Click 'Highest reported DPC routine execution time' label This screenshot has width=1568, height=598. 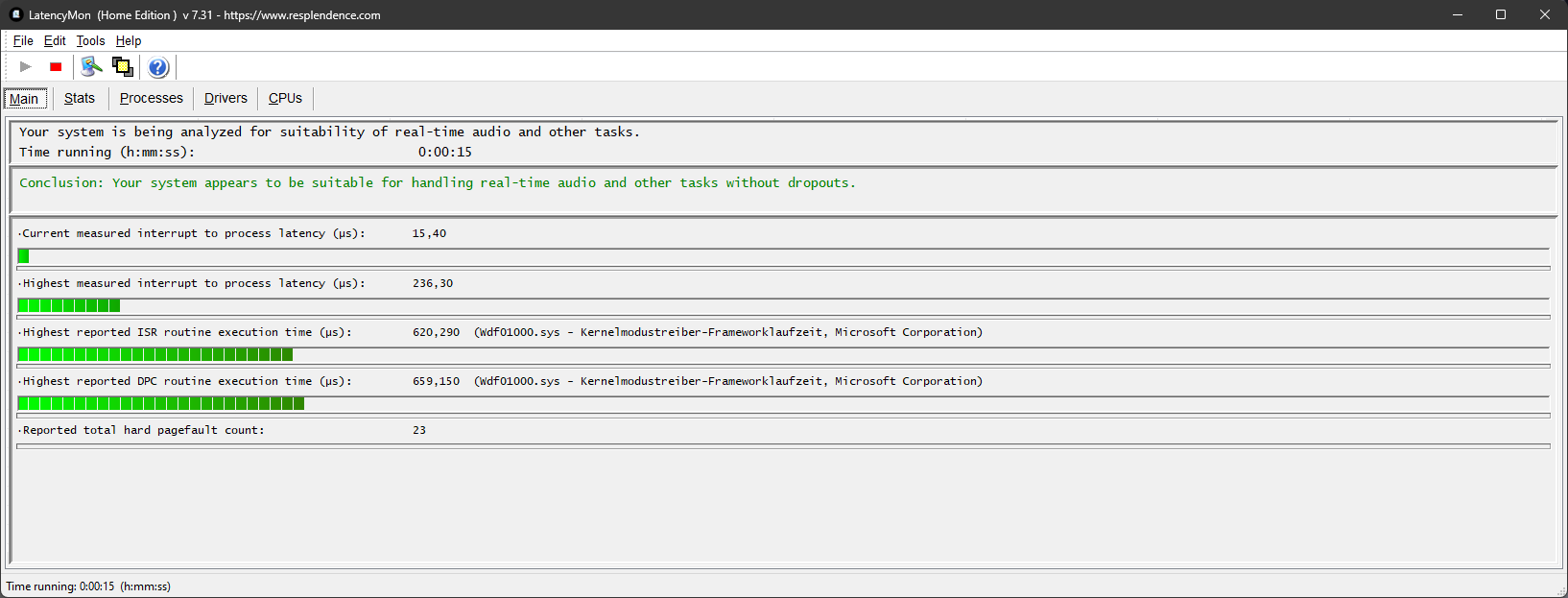[187, 381]
